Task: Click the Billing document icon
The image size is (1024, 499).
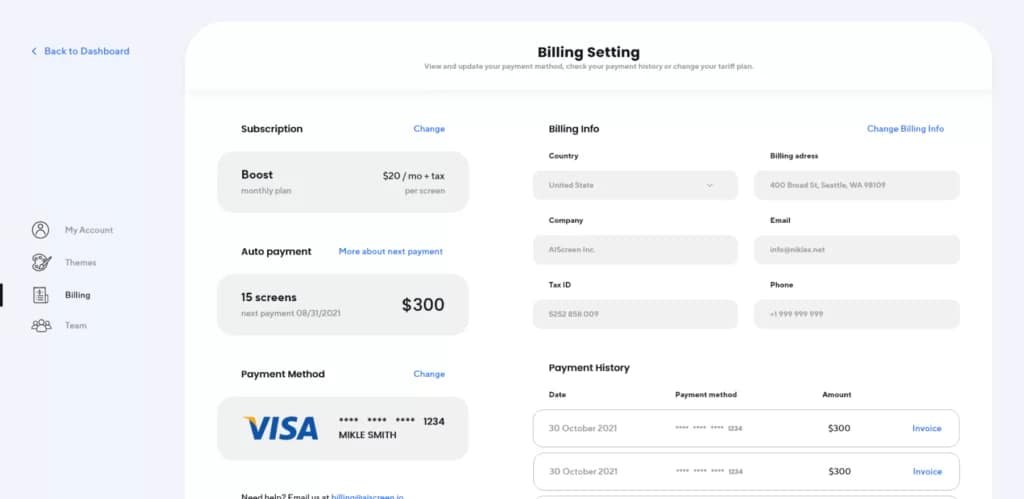Action: click(40, 295)
